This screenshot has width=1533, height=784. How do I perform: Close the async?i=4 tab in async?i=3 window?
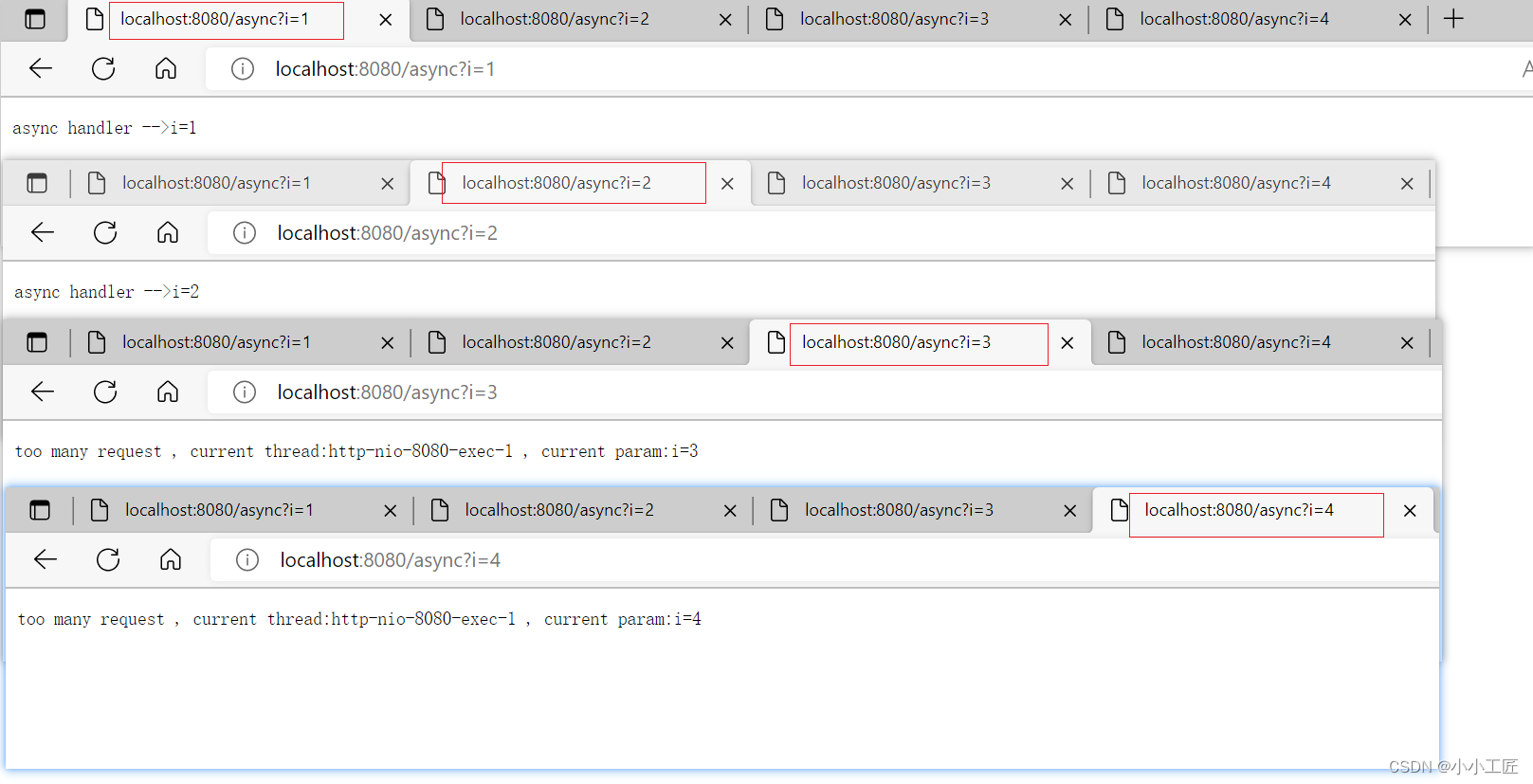click(1407, 343)
